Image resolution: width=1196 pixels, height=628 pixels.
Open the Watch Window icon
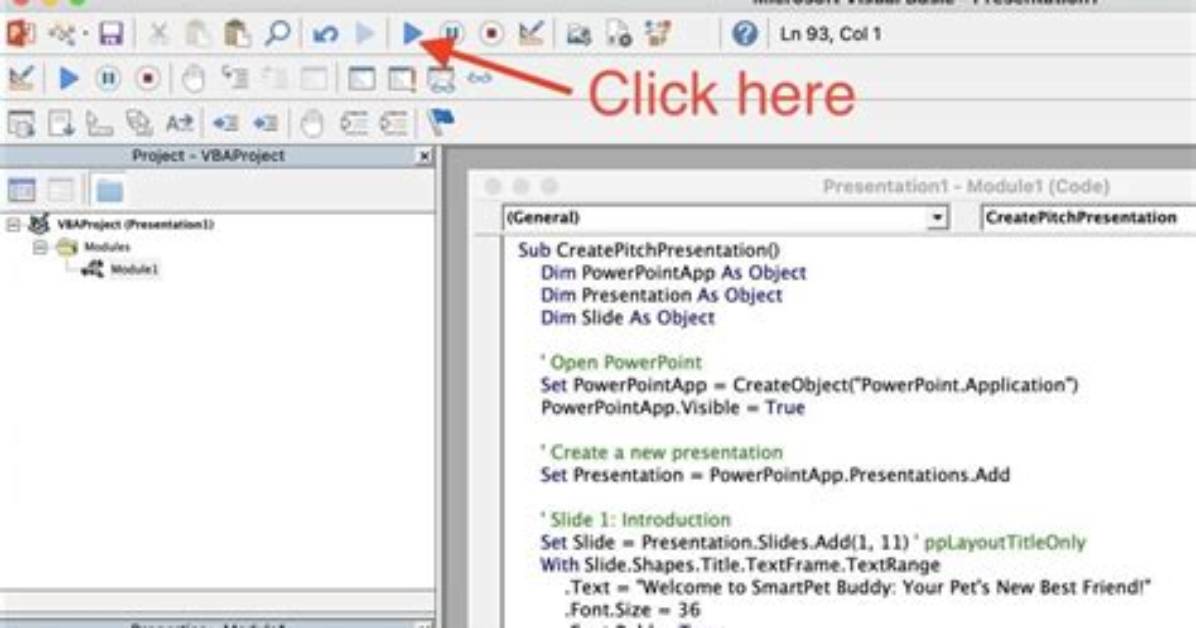click(x=441, y=79)
